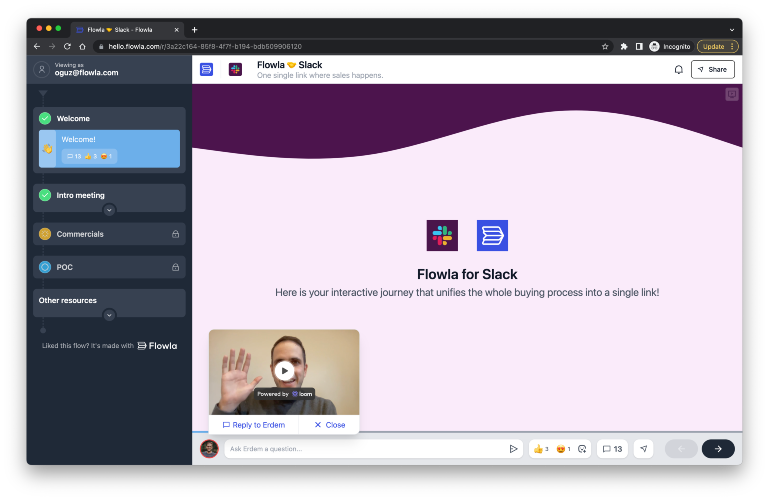Image resolution: width=769 pixels, height=500 pixels.
Task: Close the video popup
Action: [330, 425]
